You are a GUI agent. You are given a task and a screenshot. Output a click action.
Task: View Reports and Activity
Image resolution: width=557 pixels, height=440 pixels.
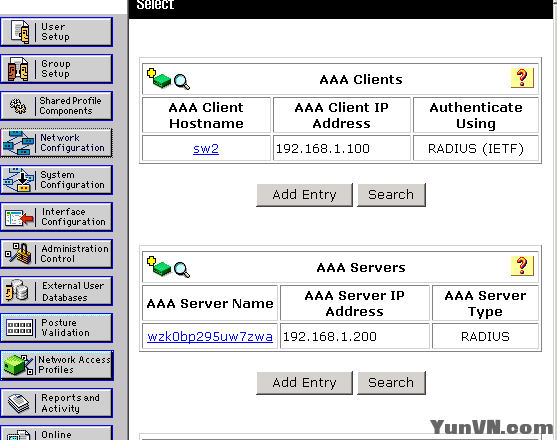[56, 403]
